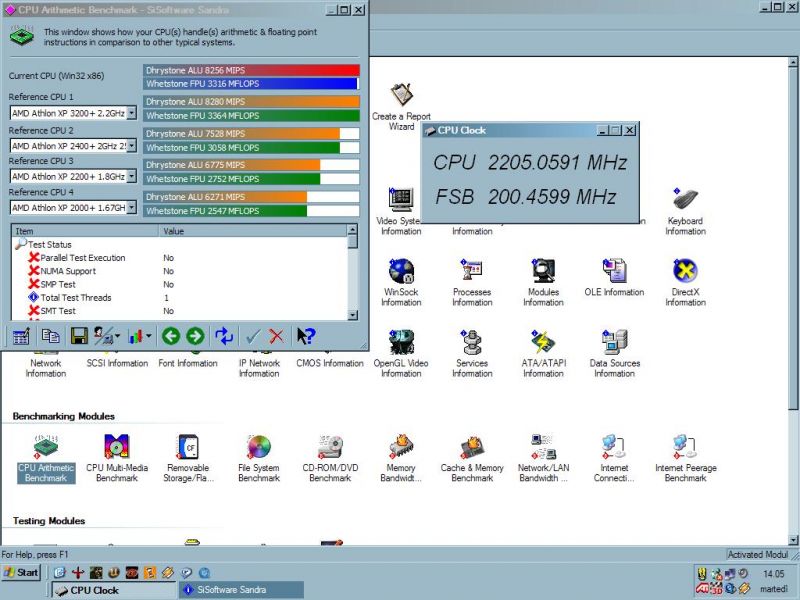Click SCSI Information label
Image resolution: width=800 pixels, height=600 pixels.
pos(117,363)
